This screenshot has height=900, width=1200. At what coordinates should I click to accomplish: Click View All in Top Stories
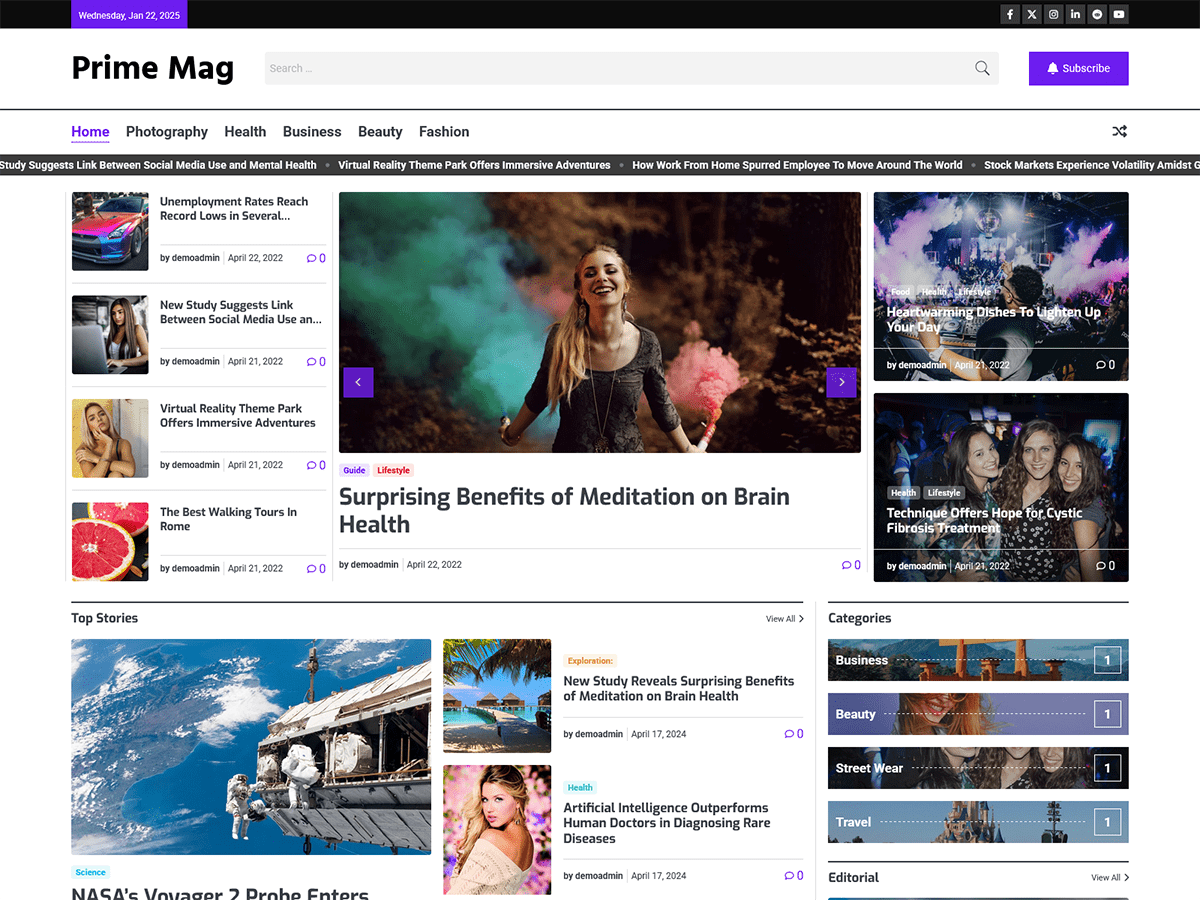(784, 619)
